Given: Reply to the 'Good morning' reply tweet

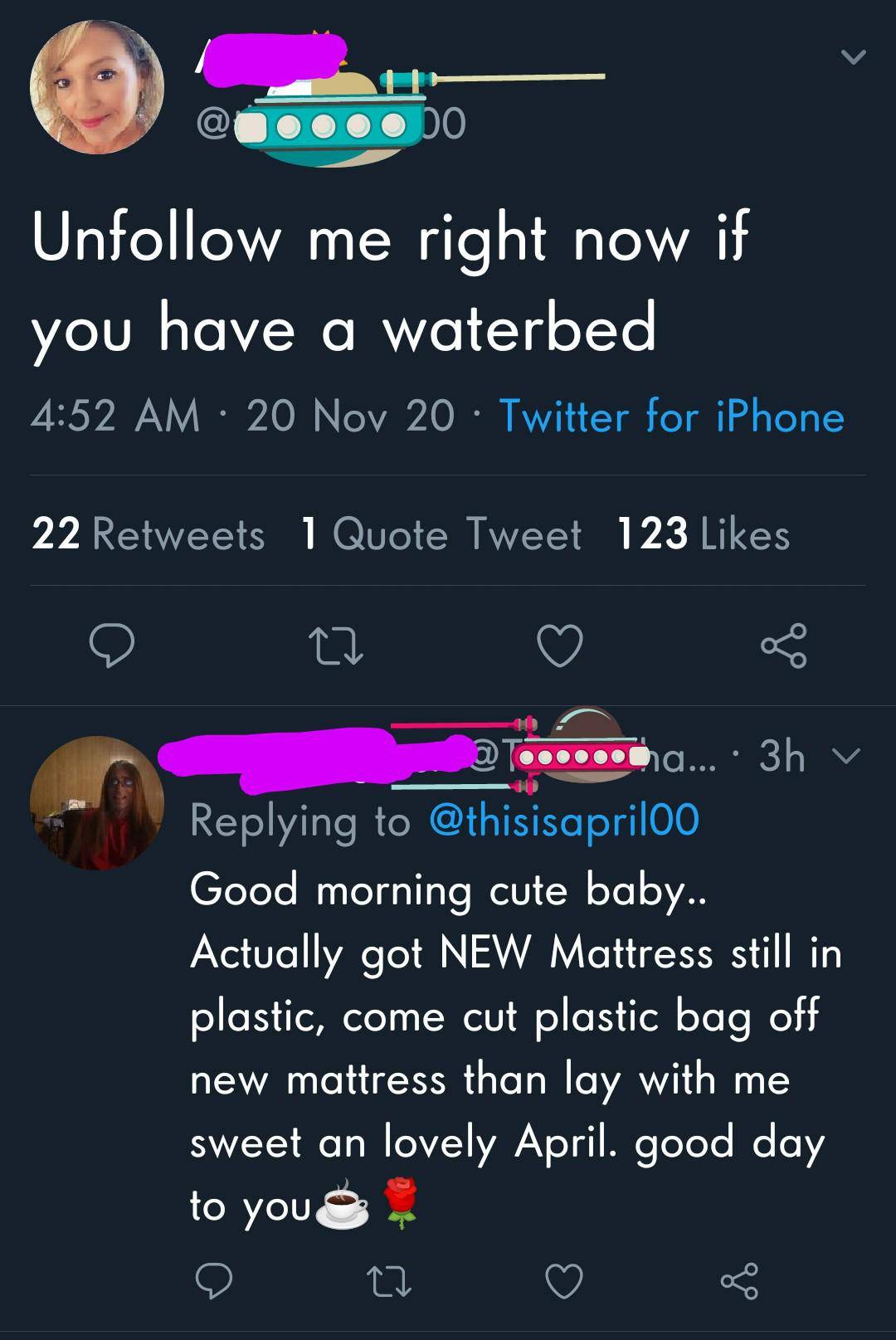Looking at the screenshot, I should [214, 1280].
